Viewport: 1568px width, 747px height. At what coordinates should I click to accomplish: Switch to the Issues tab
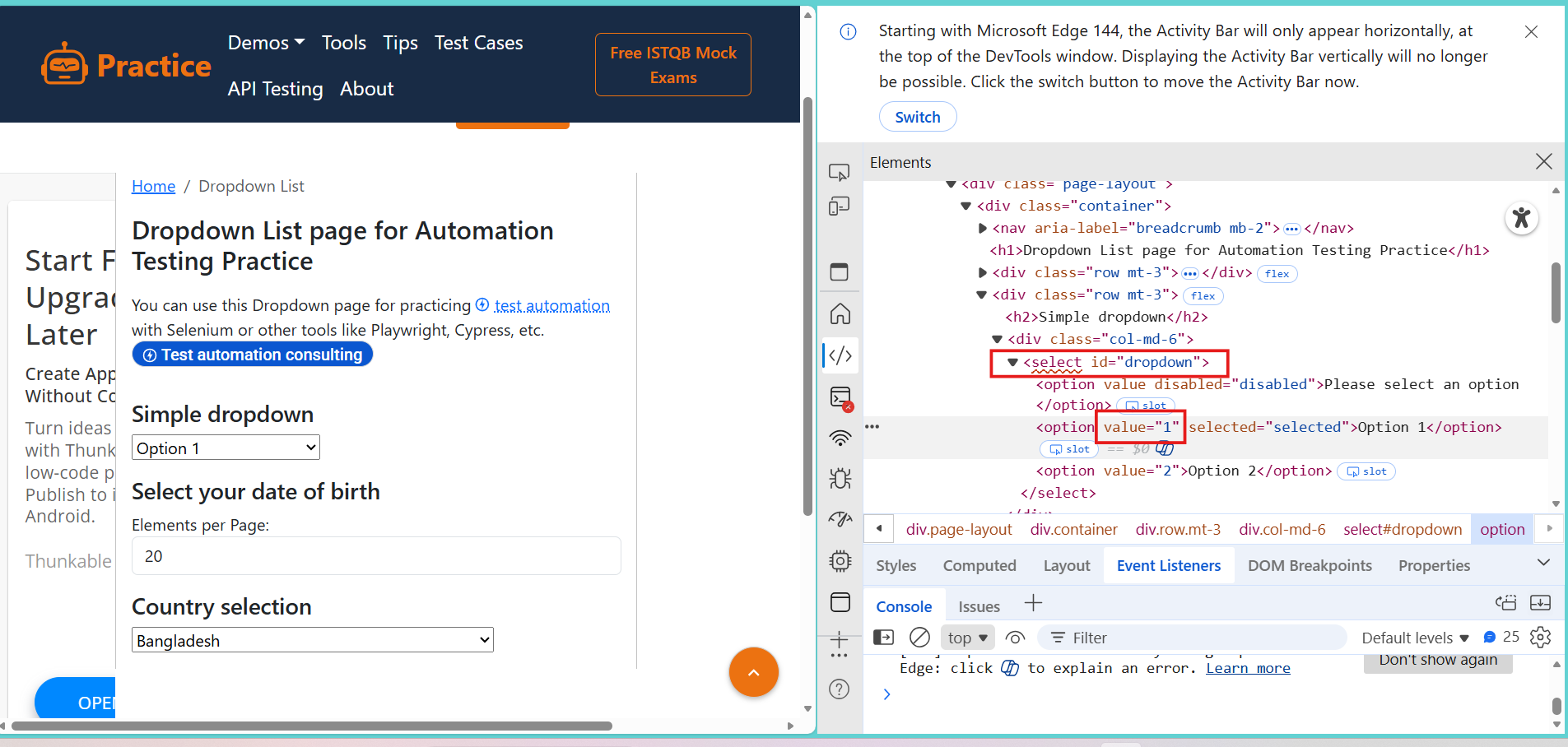click(979, 607)
